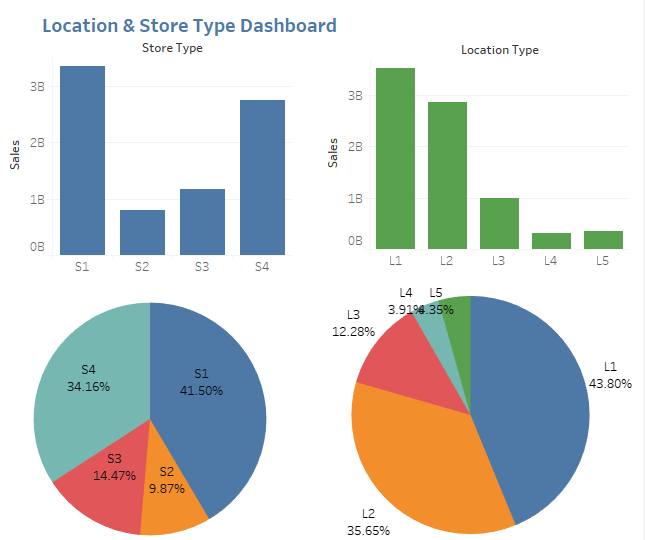
Task: Click the S3 blue bar
Action: (x=202, y=221)
